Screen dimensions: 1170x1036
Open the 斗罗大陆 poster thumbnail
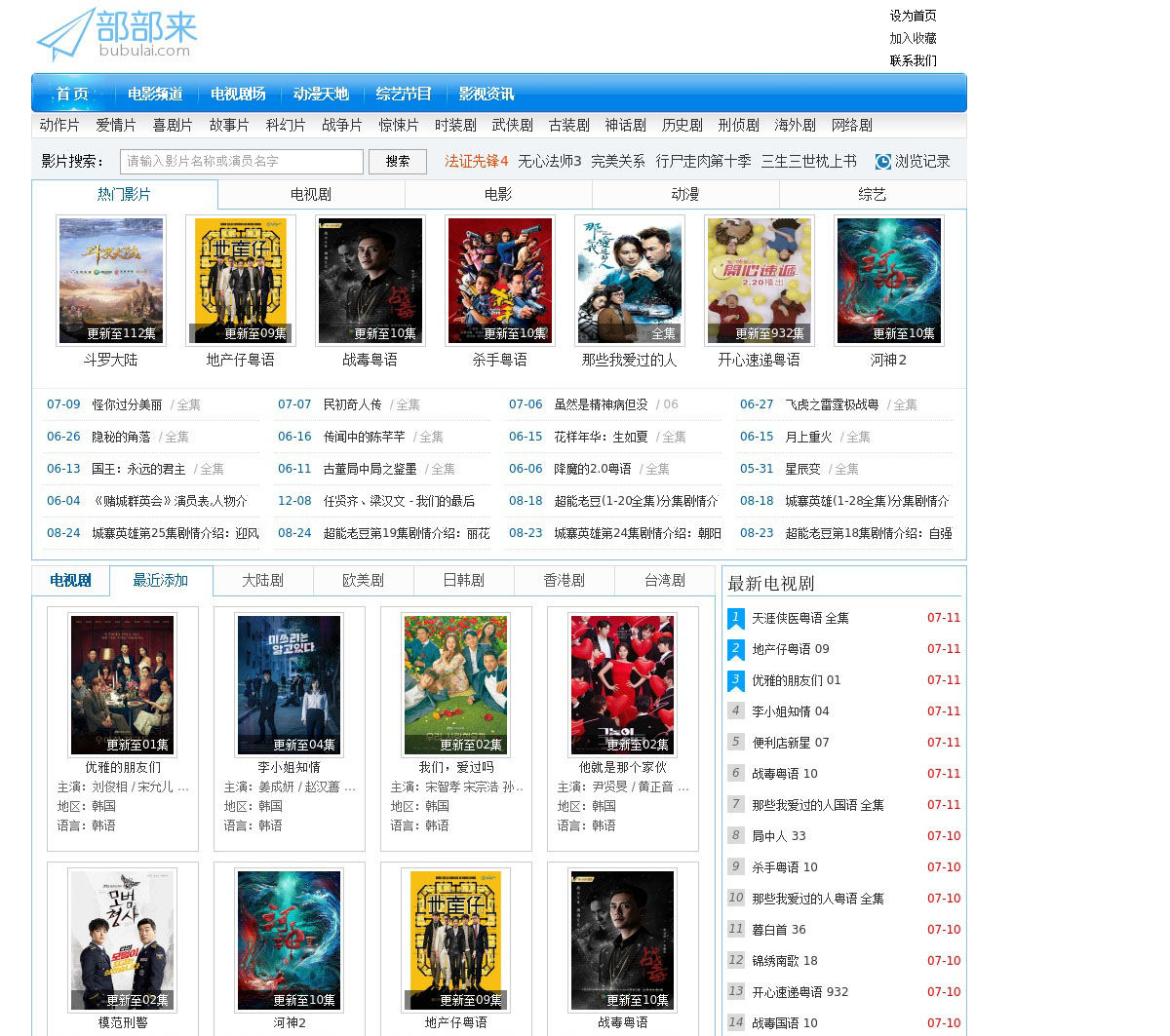point(110,281)
